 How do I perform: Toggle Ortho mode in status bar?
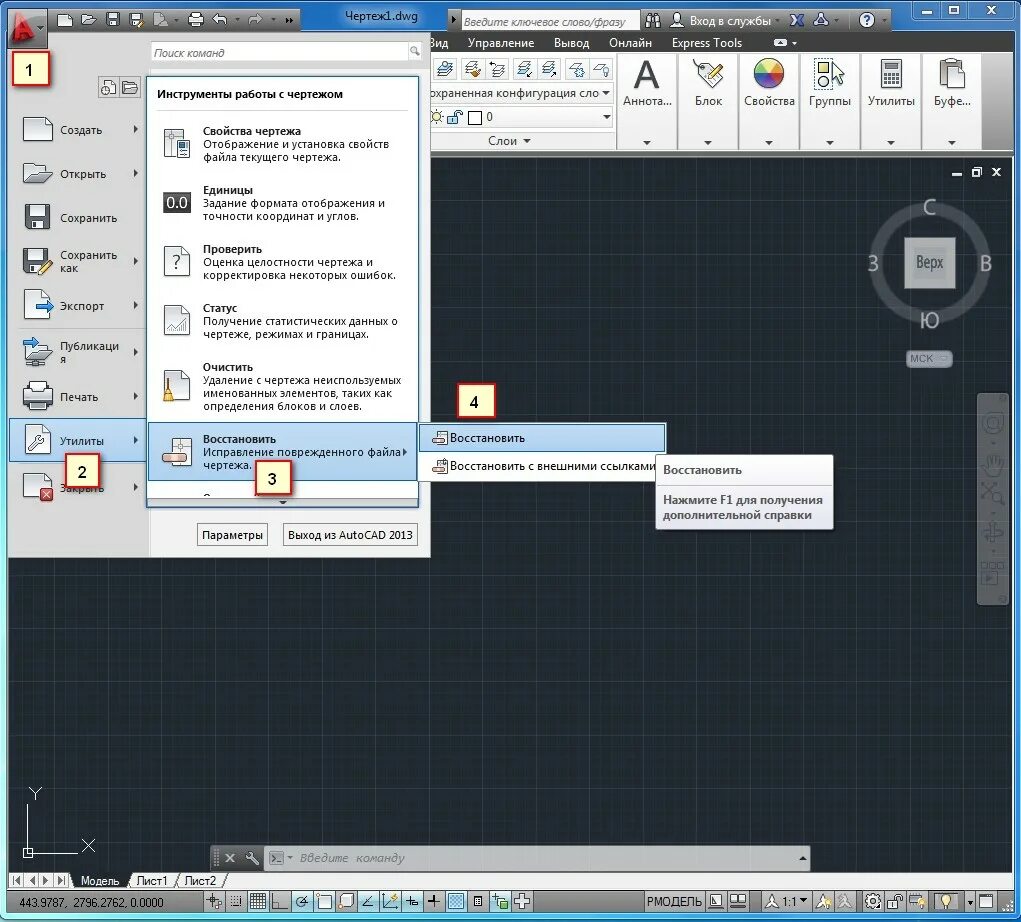coord(279,902)
